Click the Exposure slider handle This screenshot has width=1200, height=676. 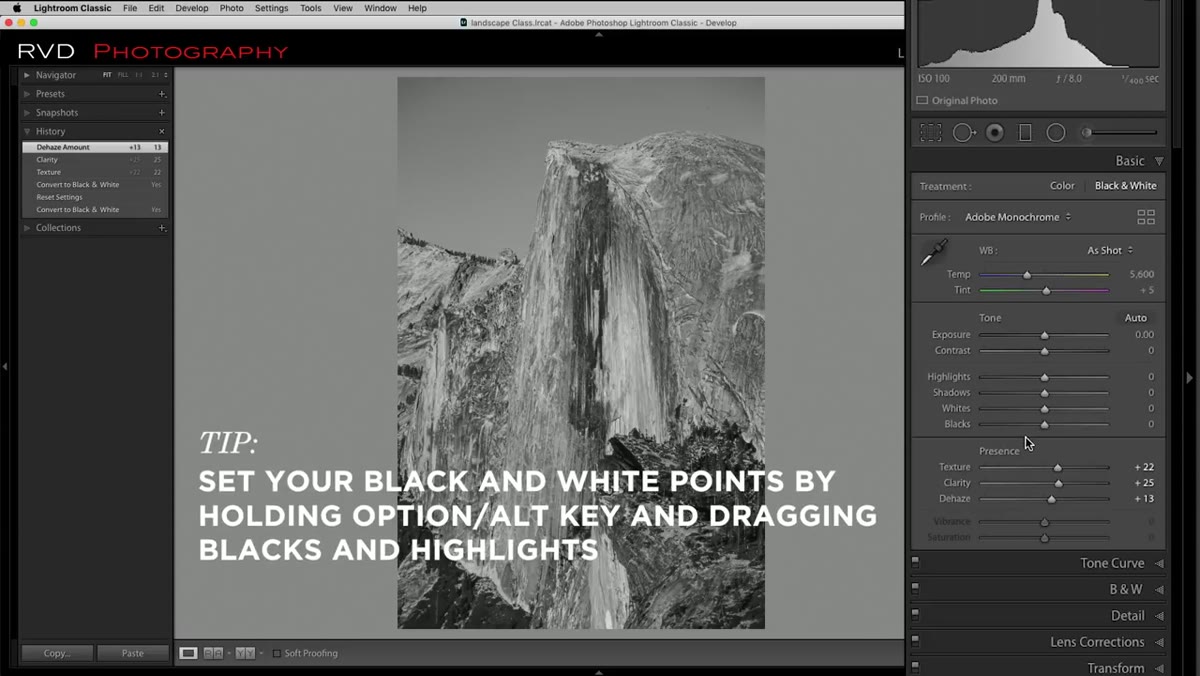click(1044, 335)
